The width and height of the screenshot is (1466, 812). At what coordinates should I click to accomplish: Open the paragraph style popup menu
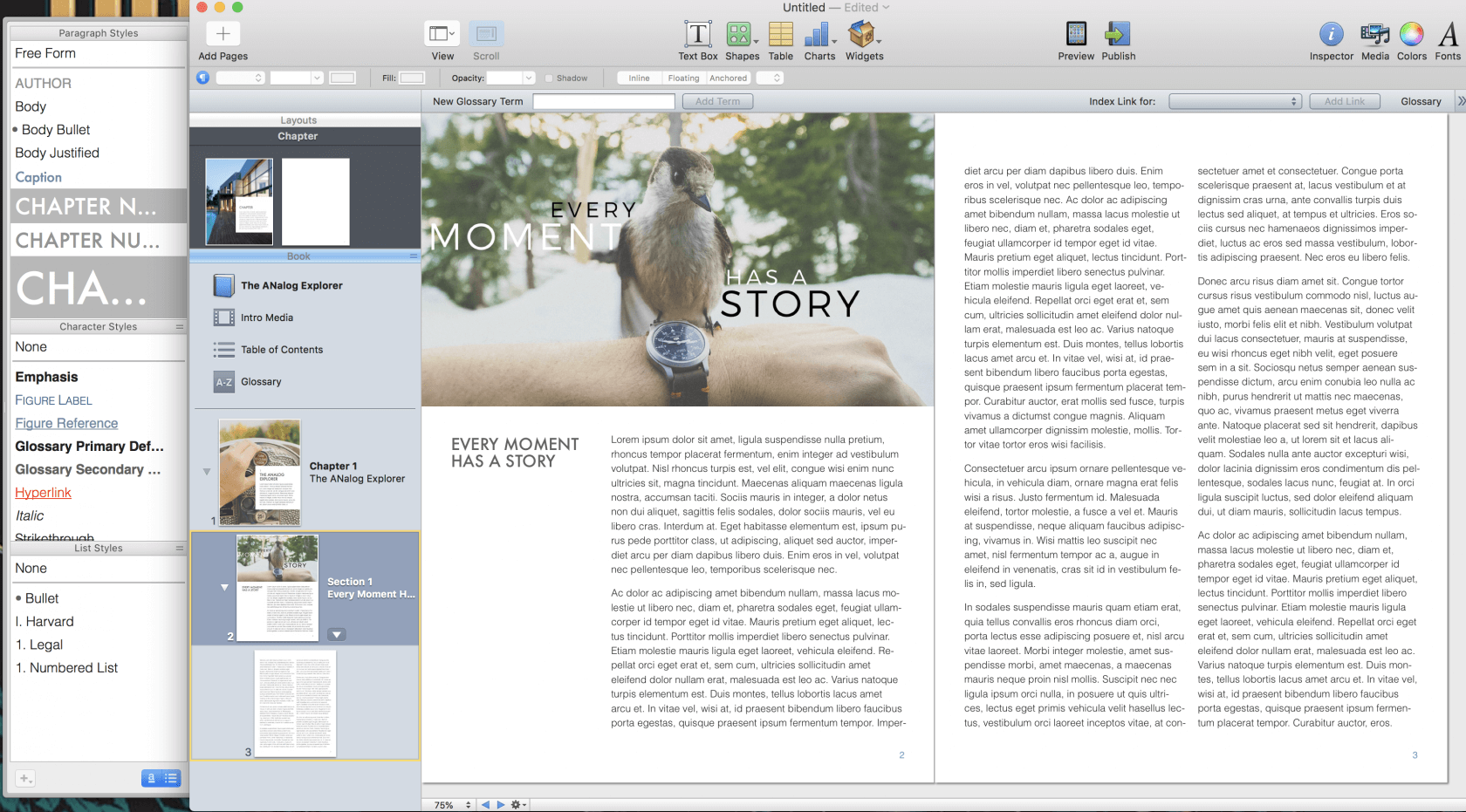click(x=240, y=78)
